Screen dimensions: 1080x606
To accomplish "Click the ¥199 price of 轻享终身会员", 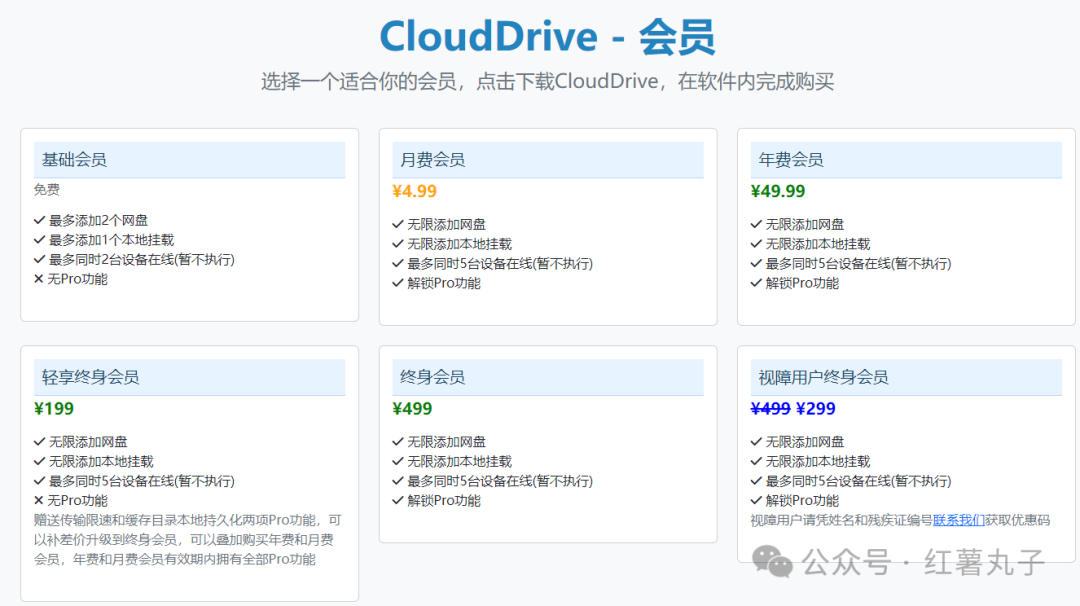I will 54,408.
